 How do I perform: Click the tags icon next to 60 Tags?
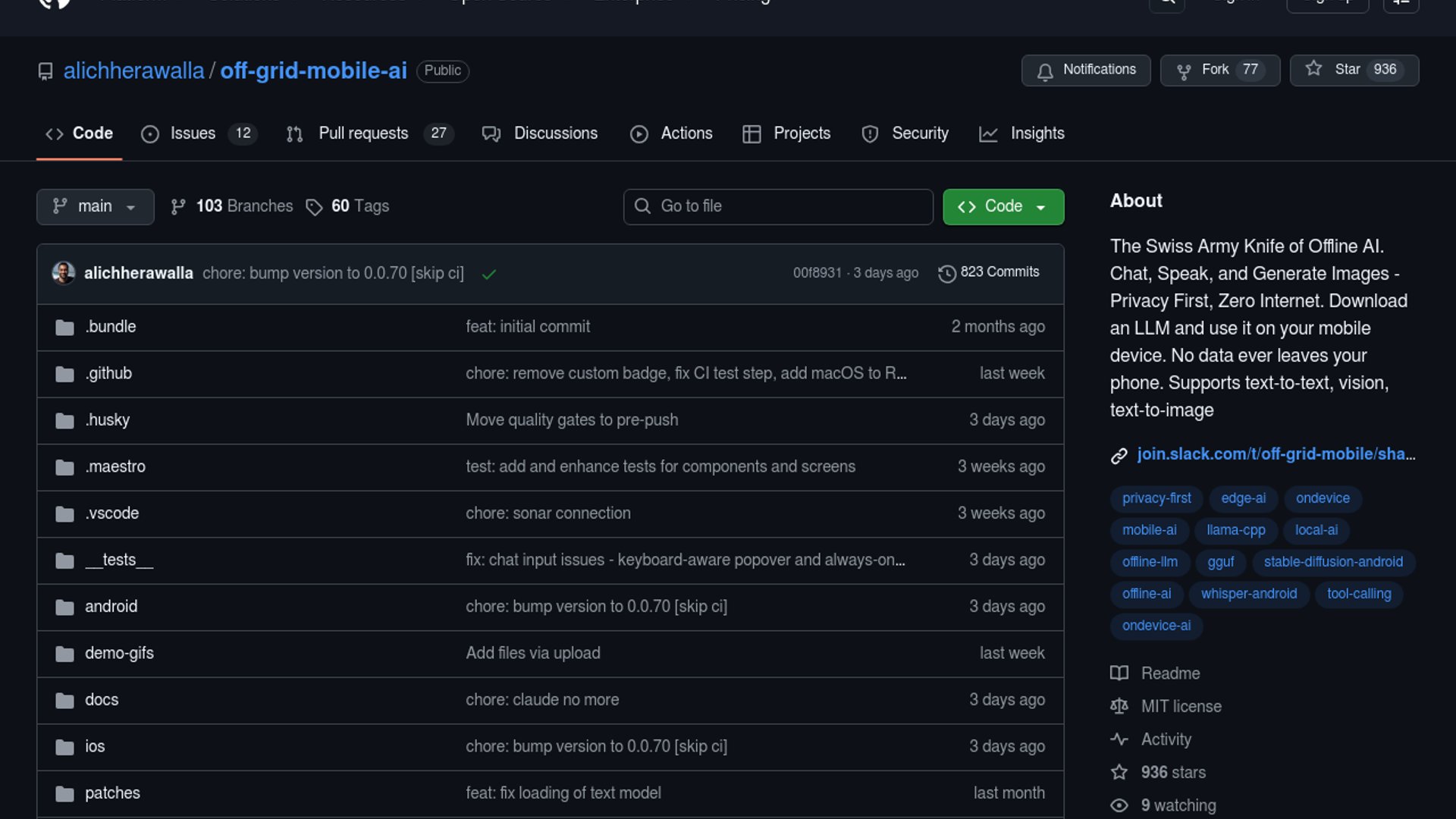tap(314, 207)
